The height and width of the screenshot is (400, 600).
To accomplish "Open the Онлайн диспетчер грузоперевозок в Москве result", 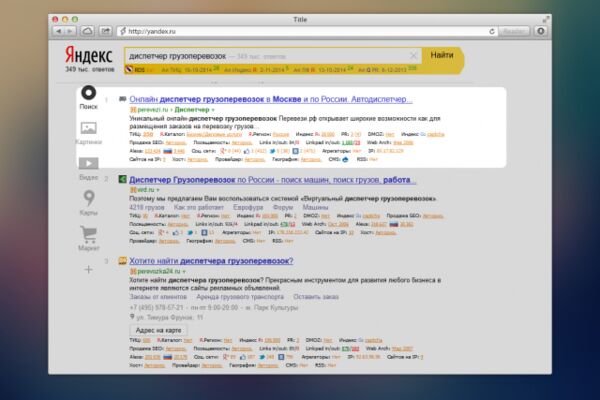I will click(x=271, y=99).
